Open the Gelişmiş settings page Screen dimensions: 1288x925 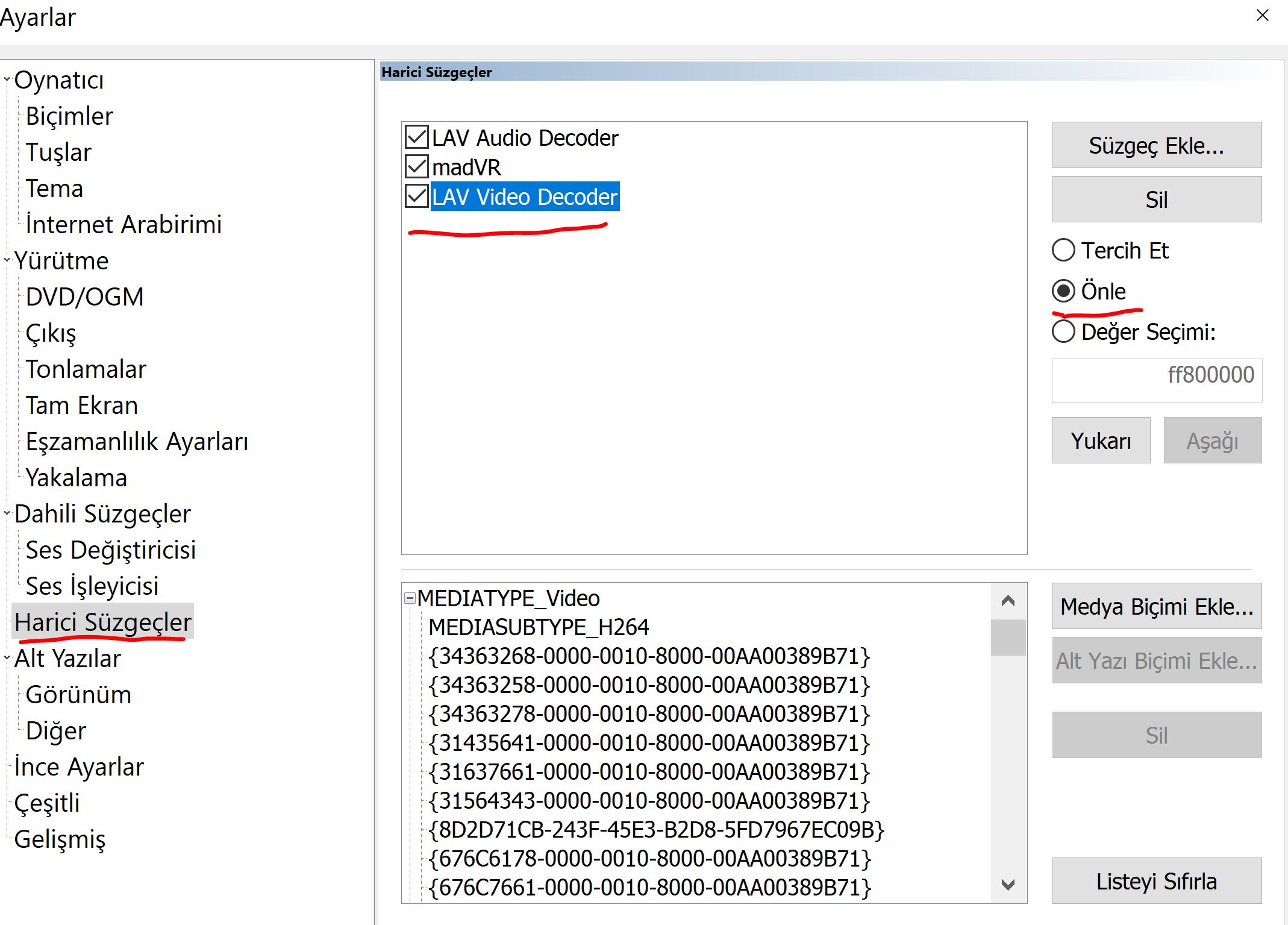[x=60, y=839]
